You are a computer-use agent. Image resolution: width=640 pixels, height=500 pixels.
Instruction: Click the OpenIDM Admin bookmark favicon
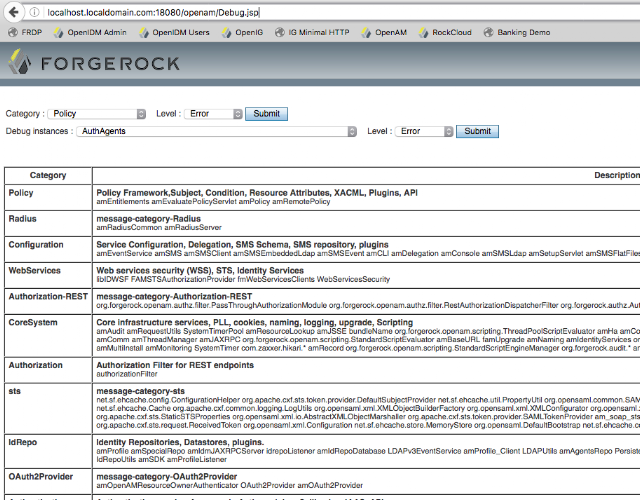click(x=59, y=32)
